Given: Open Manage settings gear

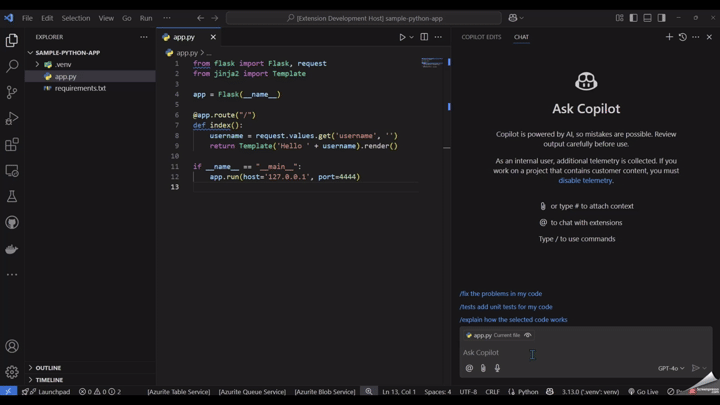Looking at the screenshot, I should 12,372.
